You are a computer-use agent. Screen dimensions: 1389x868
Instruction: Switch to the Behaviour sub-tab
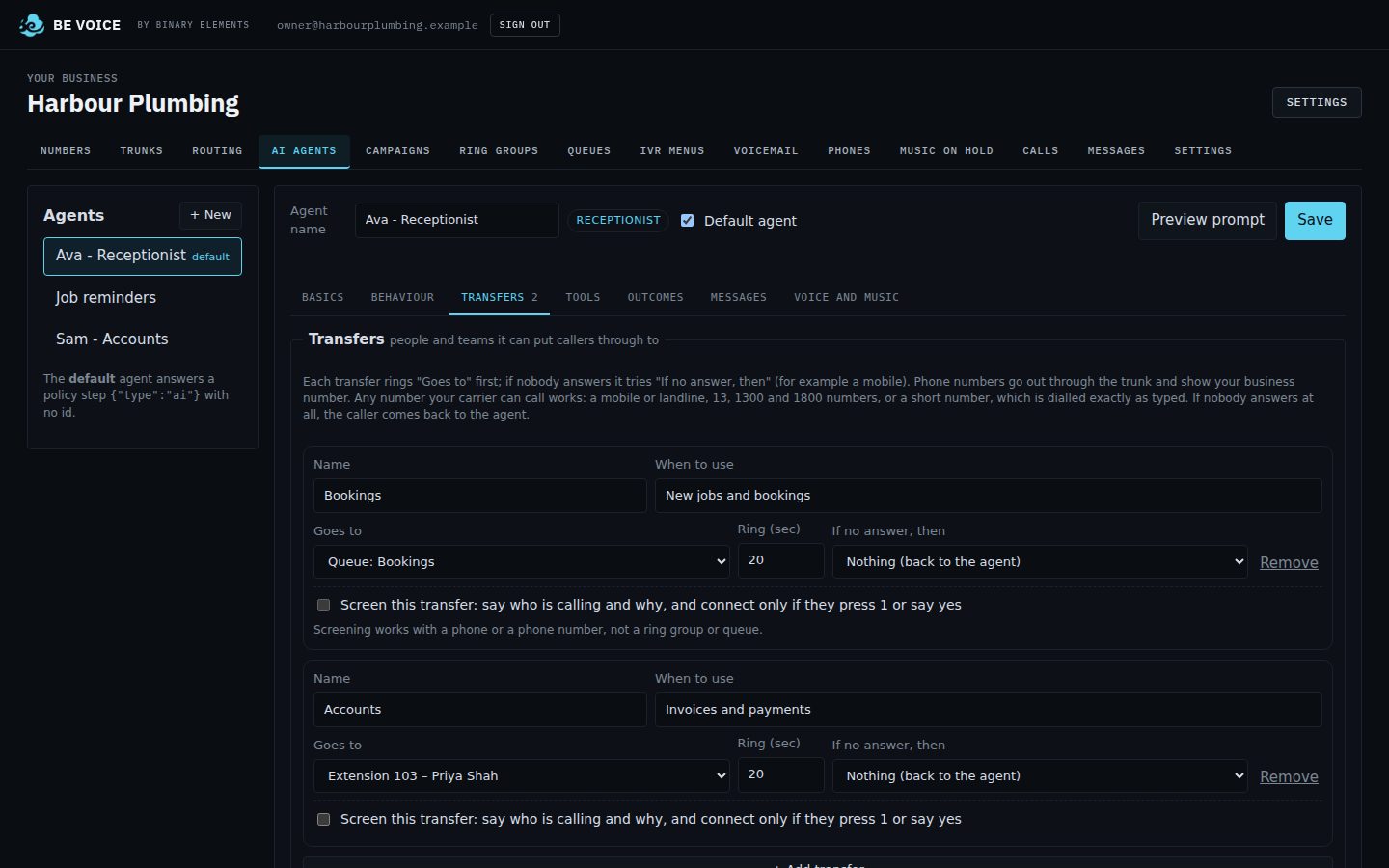[402, 298]
